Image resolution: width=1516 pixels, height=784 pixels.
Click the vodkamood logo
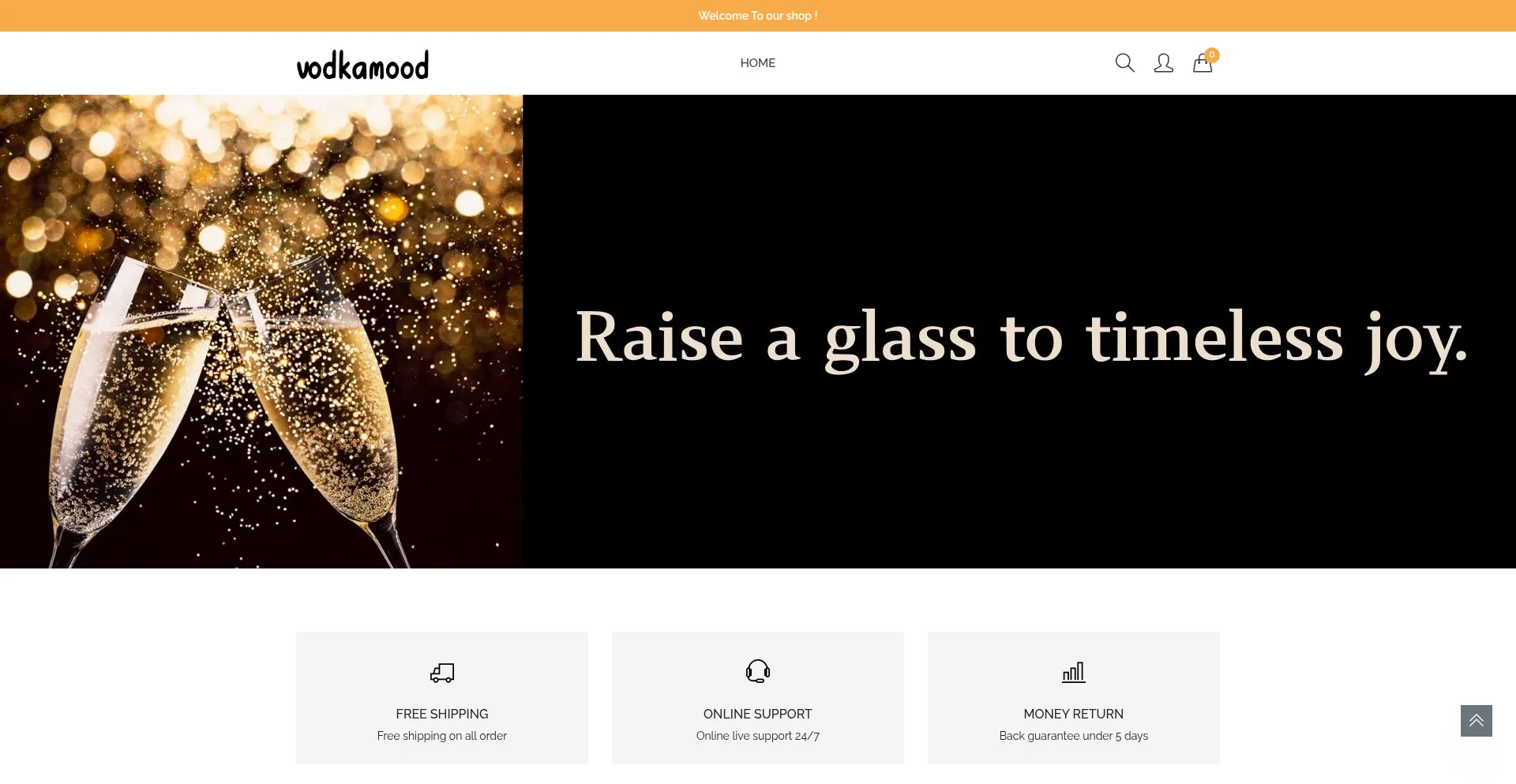point(362,66)
